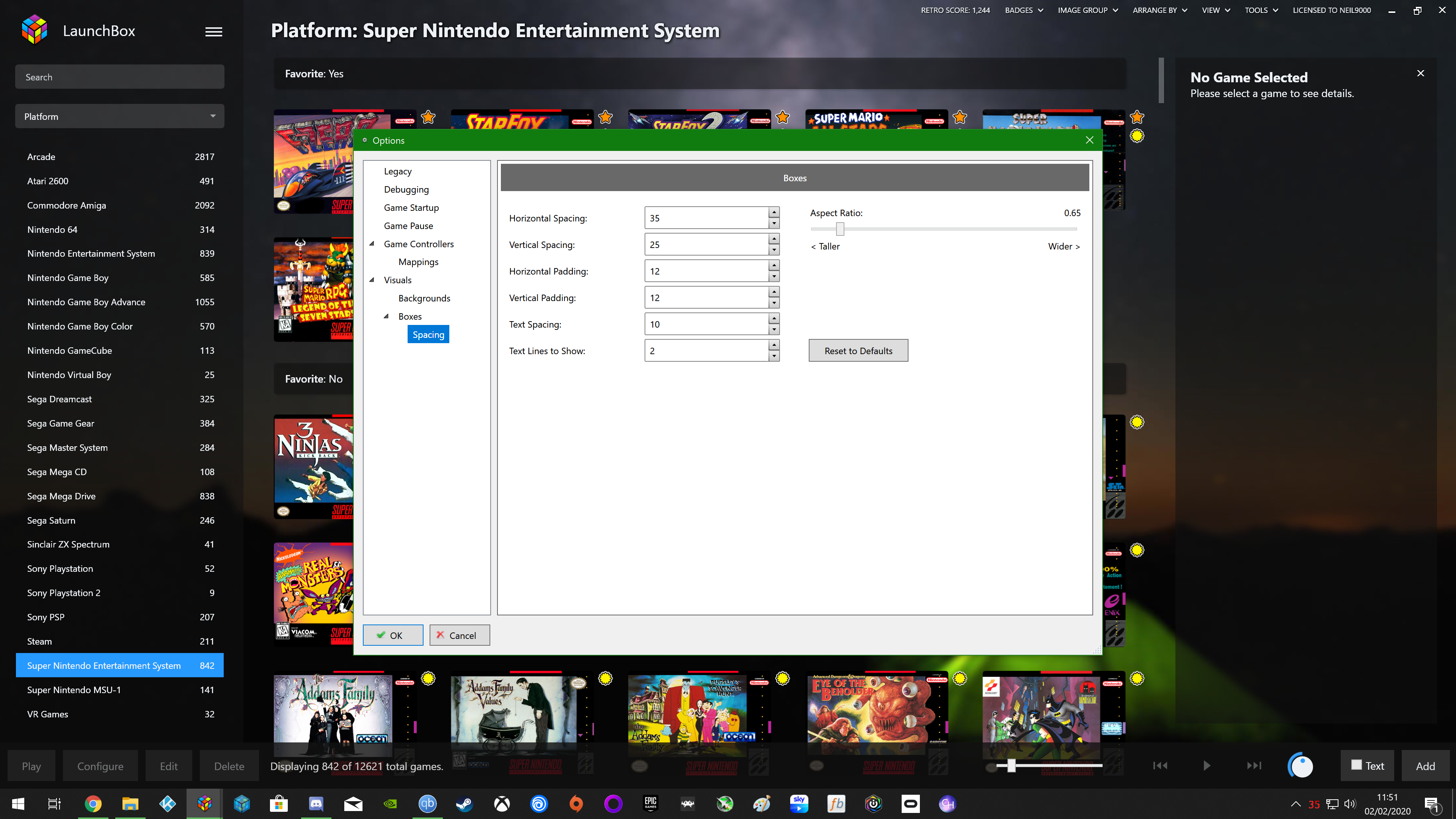1456x819 pixels.
Task: Open Microsoft Store from the taskbar
Action: 279,804
